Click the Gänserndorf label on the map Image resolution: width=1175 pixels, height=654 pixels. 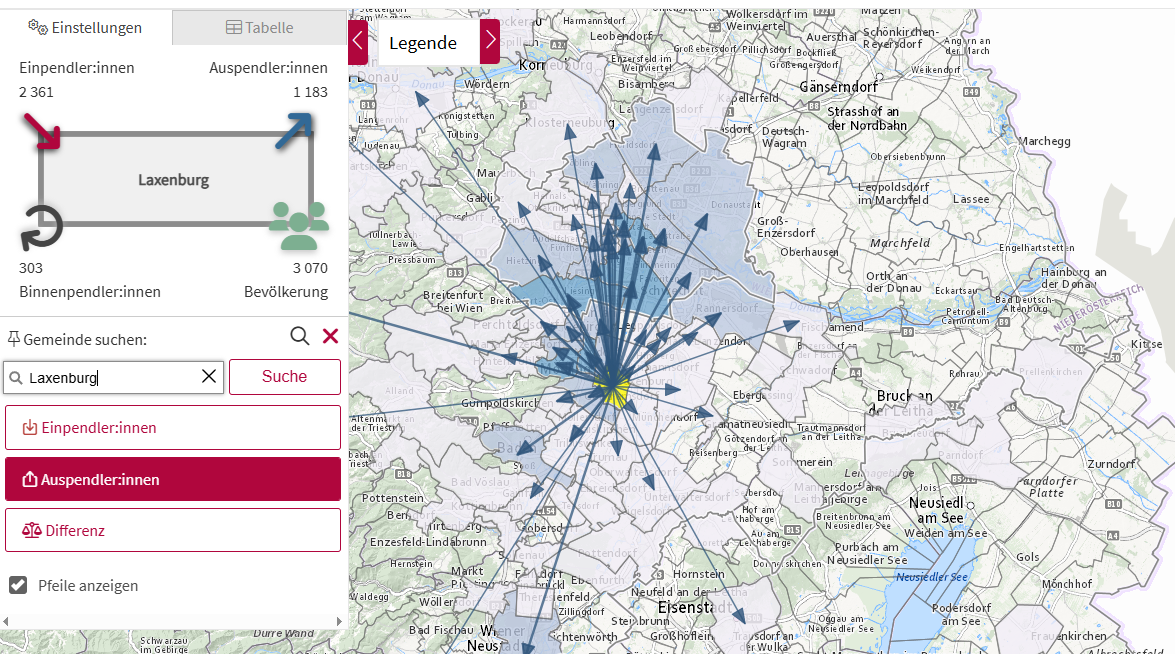pyautogui.click(x=839, y=87)
